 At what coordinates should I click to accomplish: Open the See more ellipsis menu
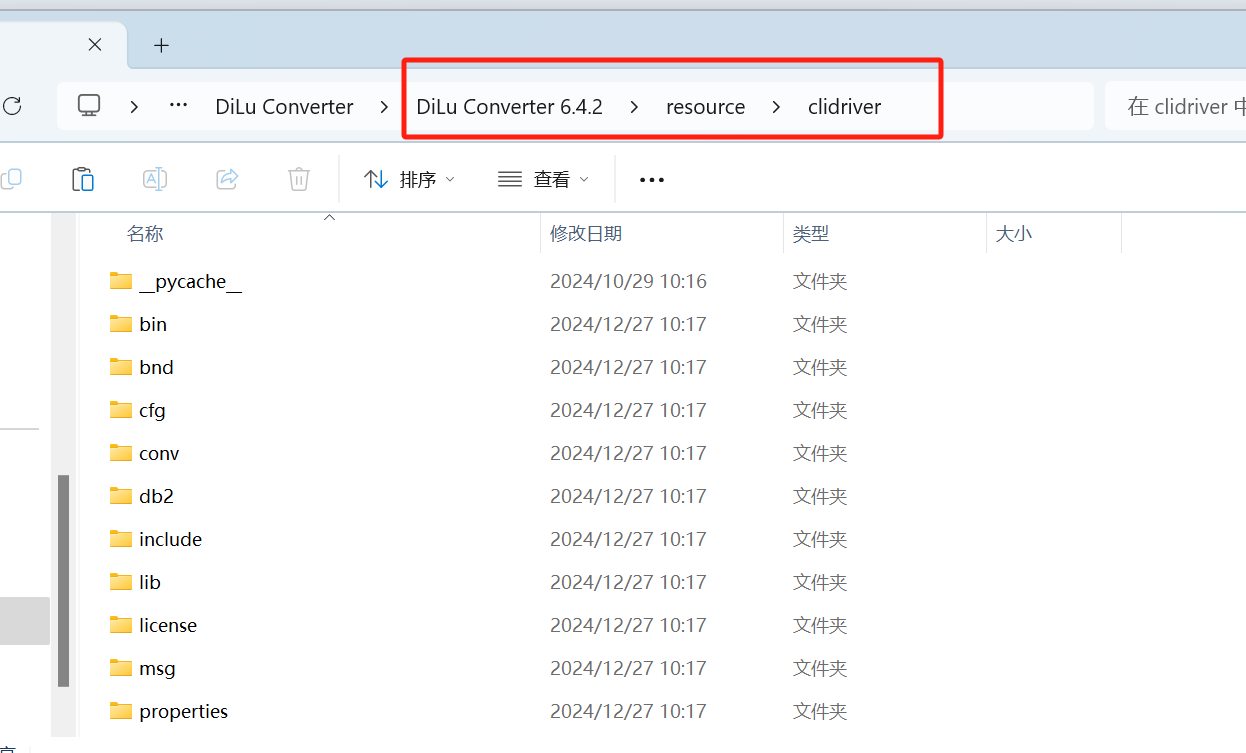click(x=652, y=180)
